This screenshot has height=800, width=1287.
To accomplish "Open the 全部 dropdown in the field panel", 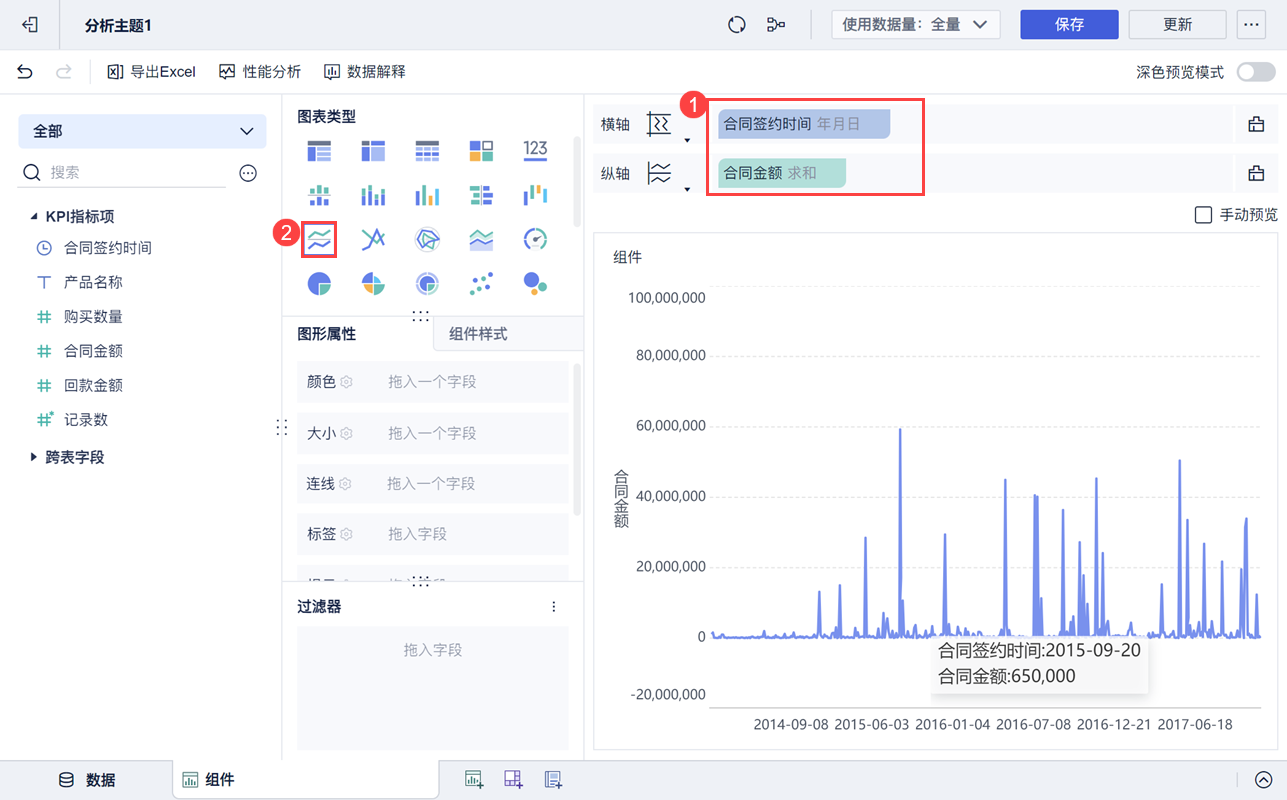I will click(x=142, y=131).
